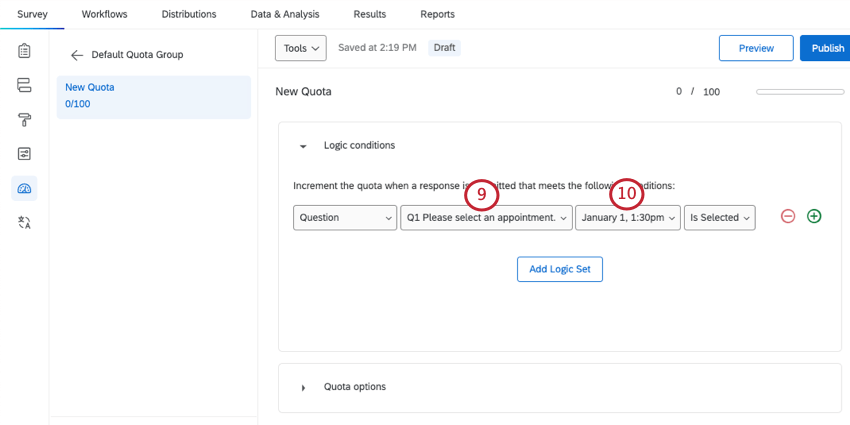850x425 pixels.
Task: Open Survey flow icon in sidebar
Action: point(25,85)
